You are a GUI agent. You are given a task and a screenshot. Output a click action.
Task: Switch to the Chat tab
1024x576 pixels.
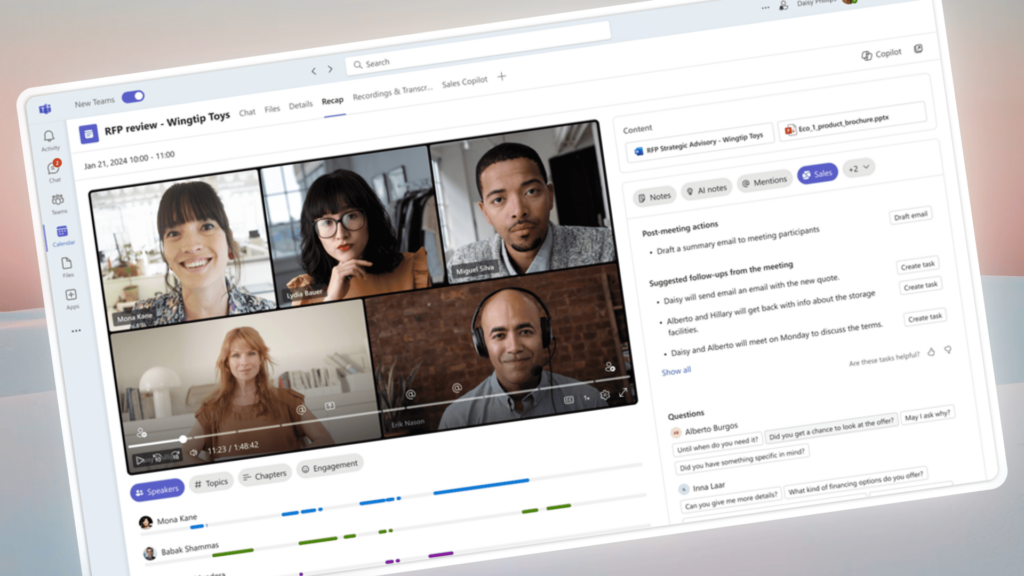click(x=247, y=112)
